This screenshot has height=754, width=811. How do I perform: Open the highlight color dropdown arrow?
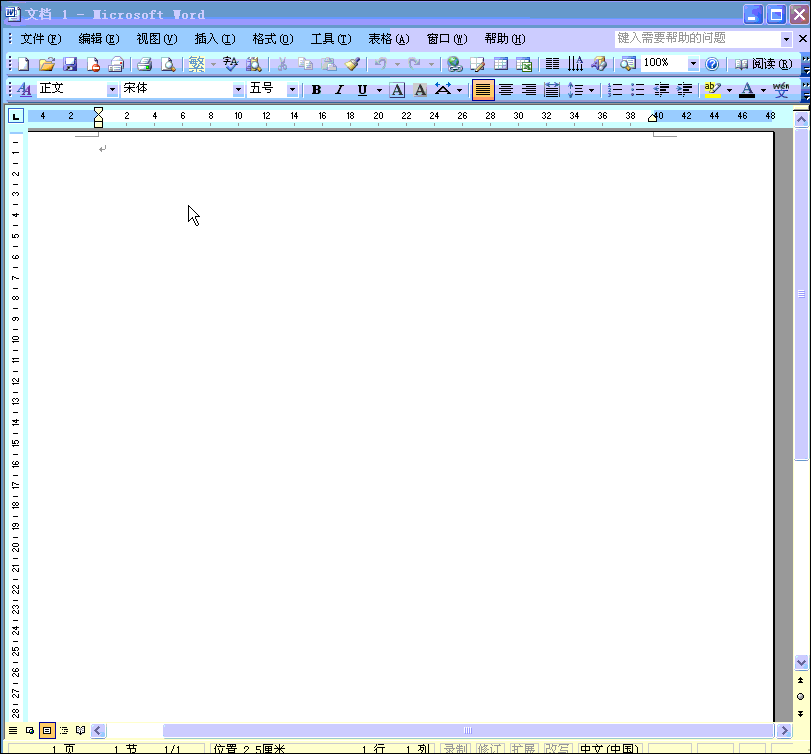pyautogui.click(x=729, y=90)
